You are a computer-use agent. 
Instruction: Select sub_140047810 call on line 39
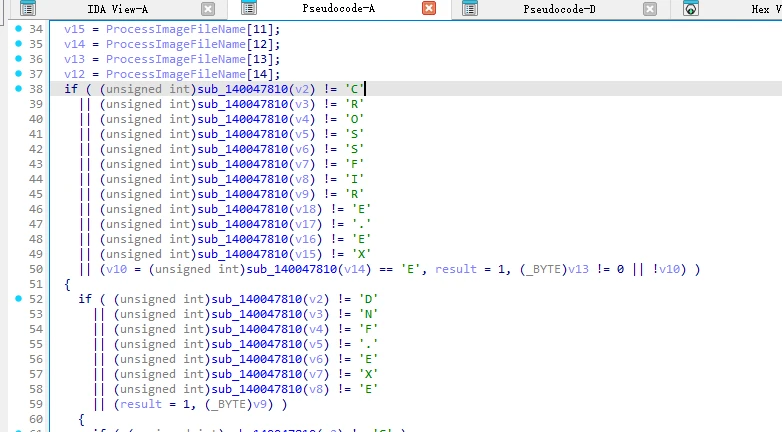coord(243,104)
